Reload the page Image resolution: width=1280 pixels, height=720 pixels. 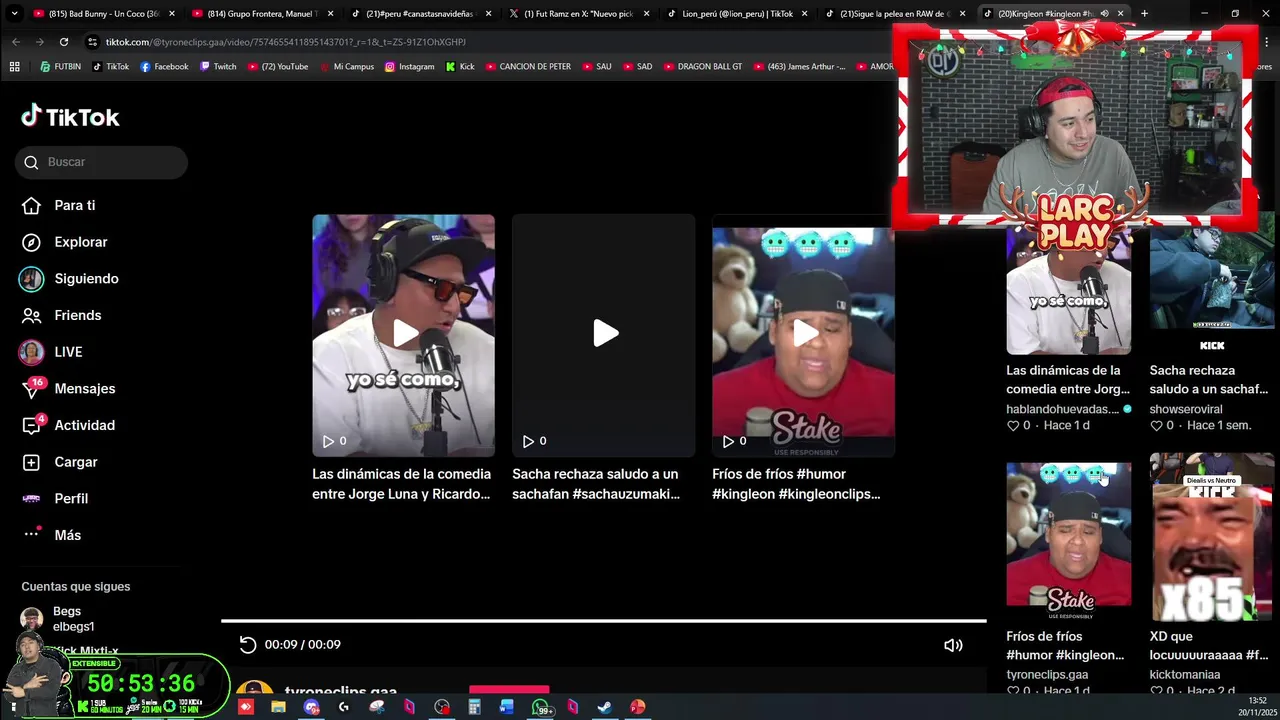click(x=64, y=42)
